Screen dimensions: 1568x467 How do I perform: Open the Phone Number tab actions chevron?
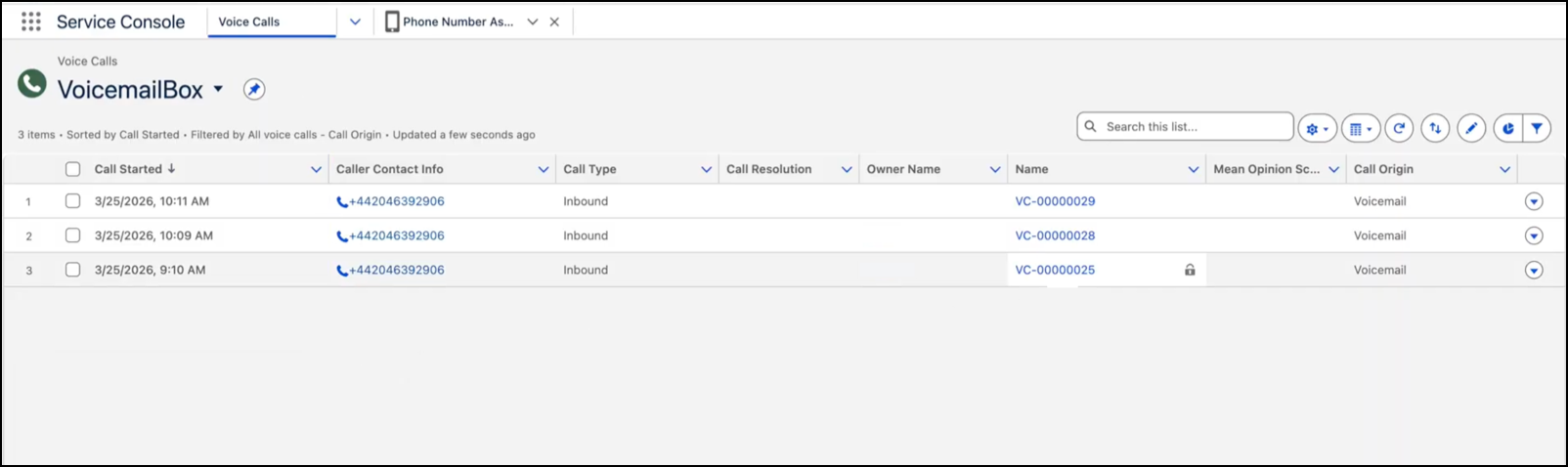tap(533, 21)
